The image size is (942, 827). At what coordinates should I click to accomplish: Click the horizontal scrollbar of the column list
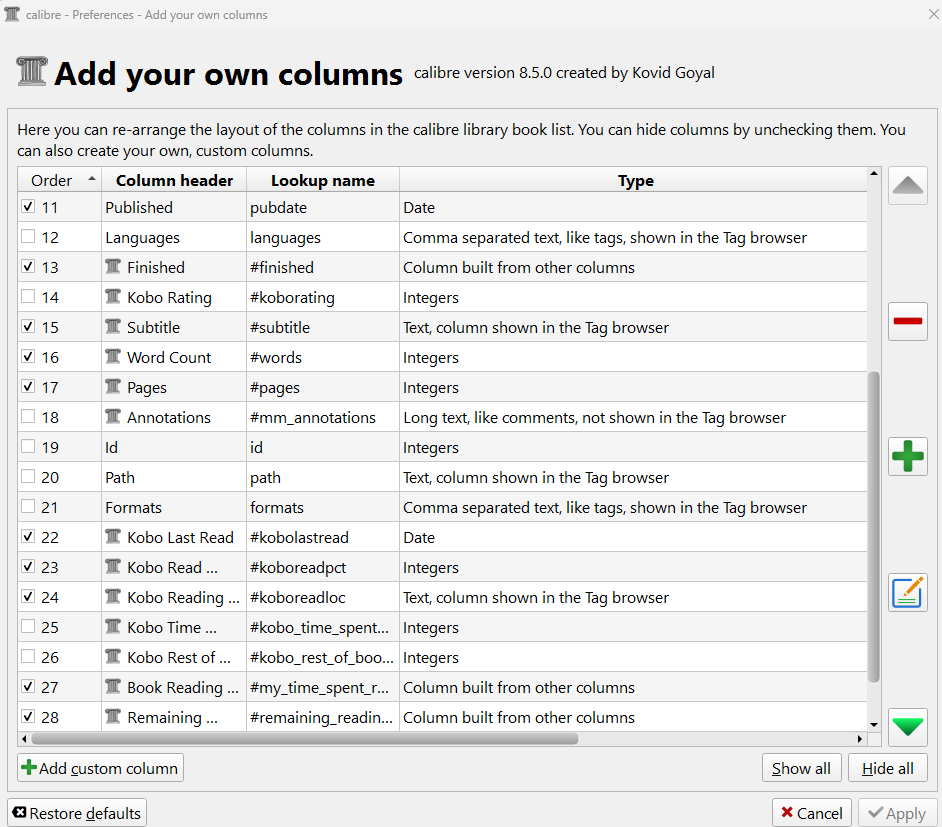point(305,739)
